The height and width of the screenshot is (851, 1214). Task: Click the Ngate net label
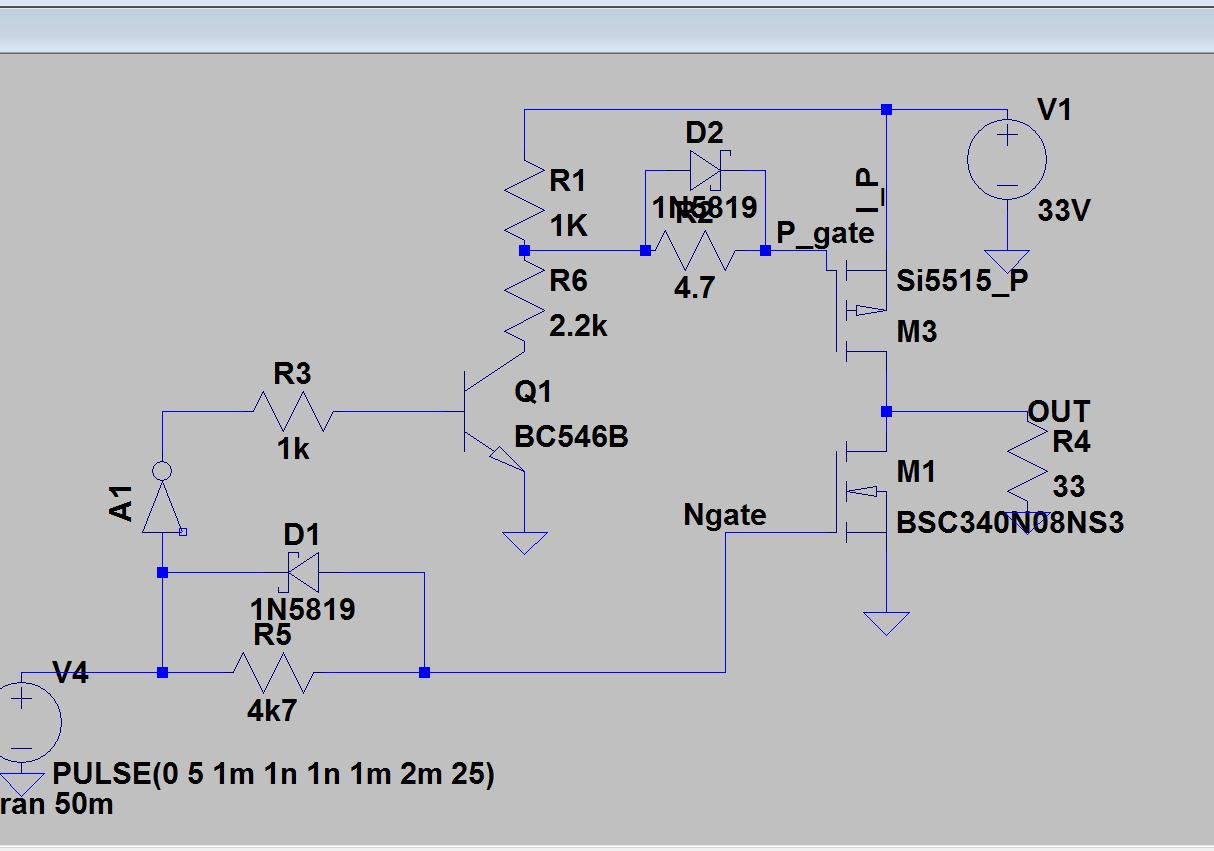tap(725, 515)
